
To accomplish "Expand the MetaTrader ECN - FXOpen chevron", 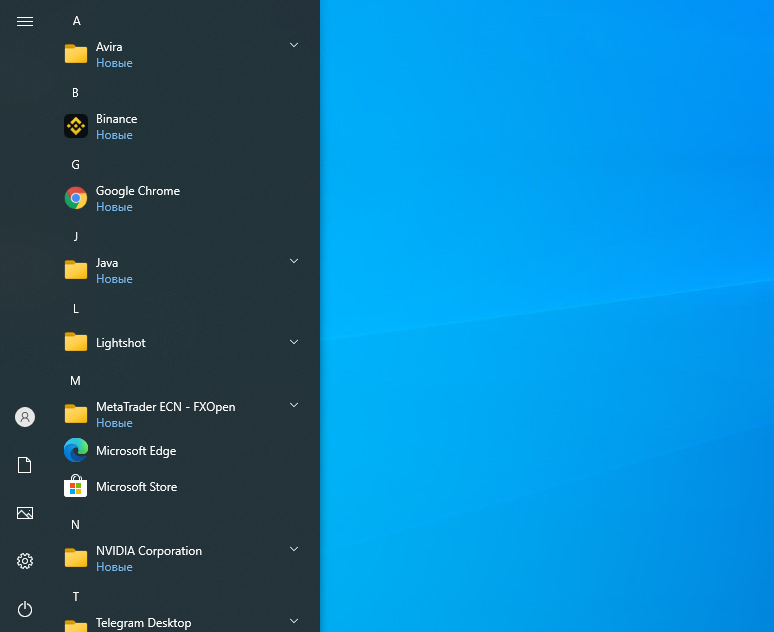I will coord(294,405).
